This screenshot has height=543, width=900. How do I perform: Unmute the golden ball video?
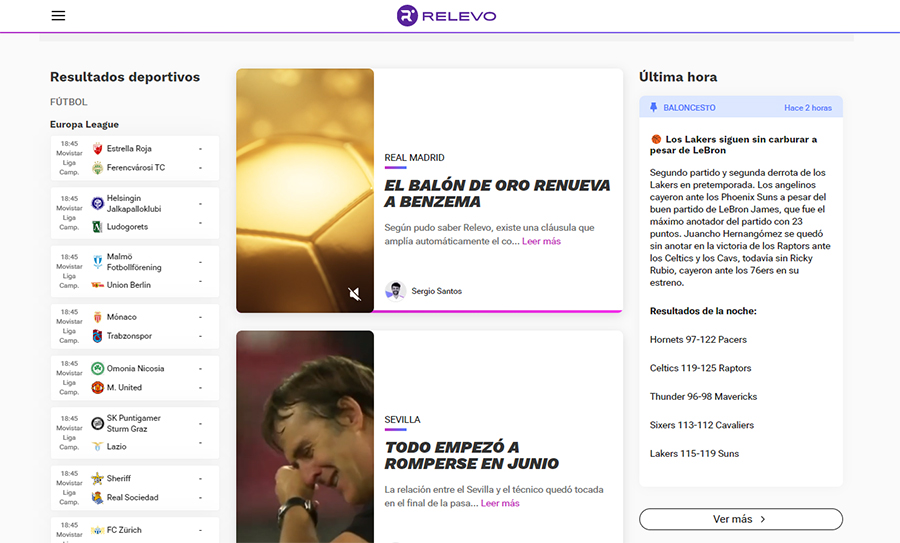pos(355,294)
